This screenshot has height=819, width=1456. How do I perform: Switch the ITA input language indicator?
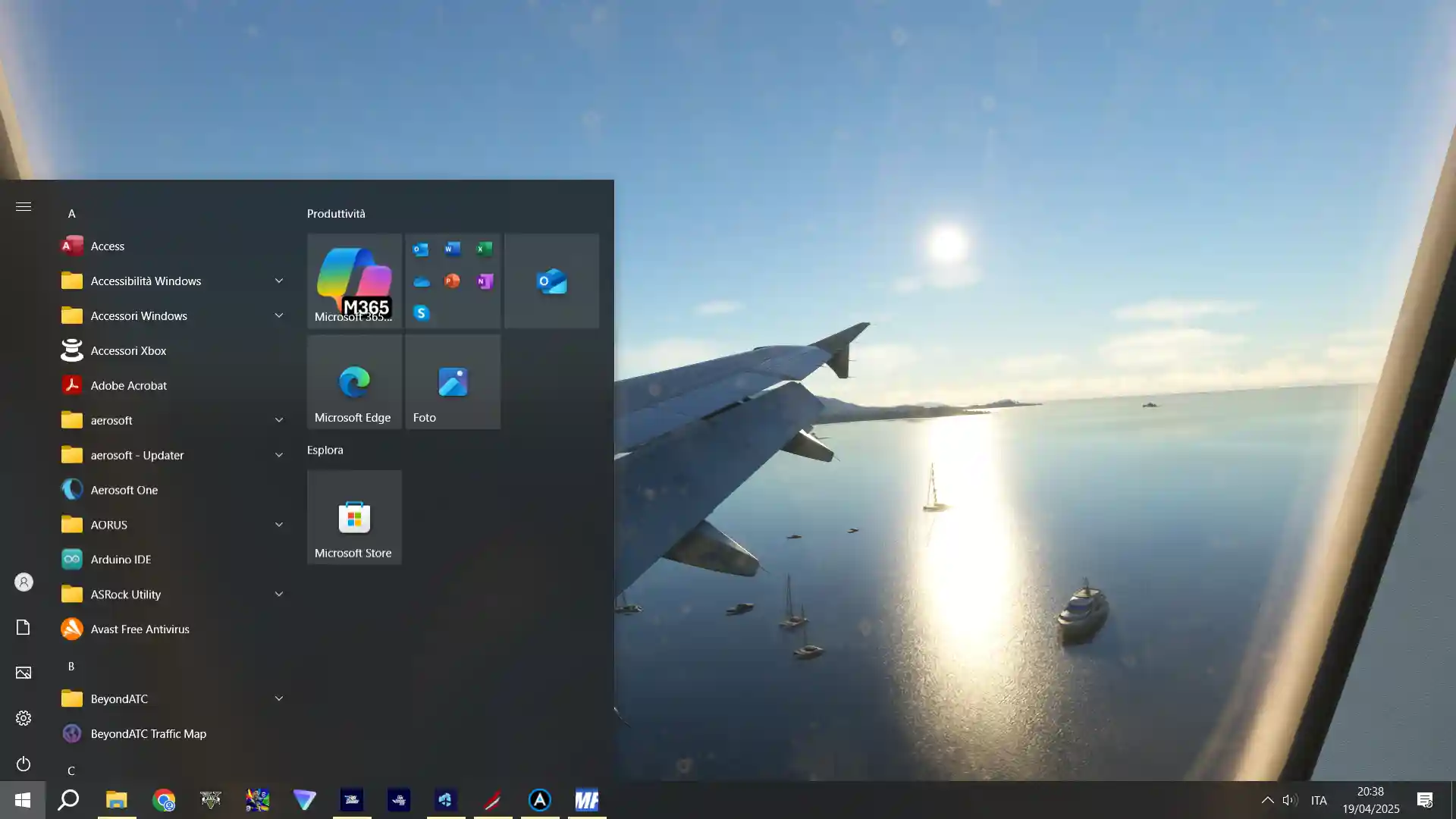(x=1319, y=800)
